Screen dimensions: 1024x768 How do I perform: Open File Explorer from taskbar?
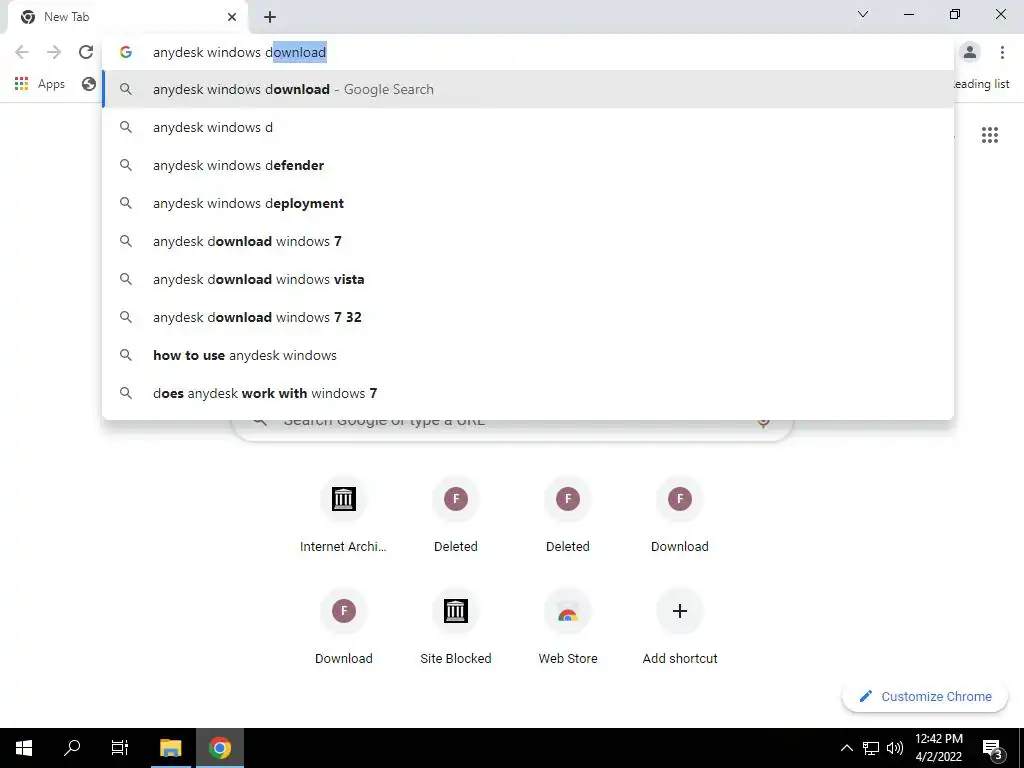point(170,748)
